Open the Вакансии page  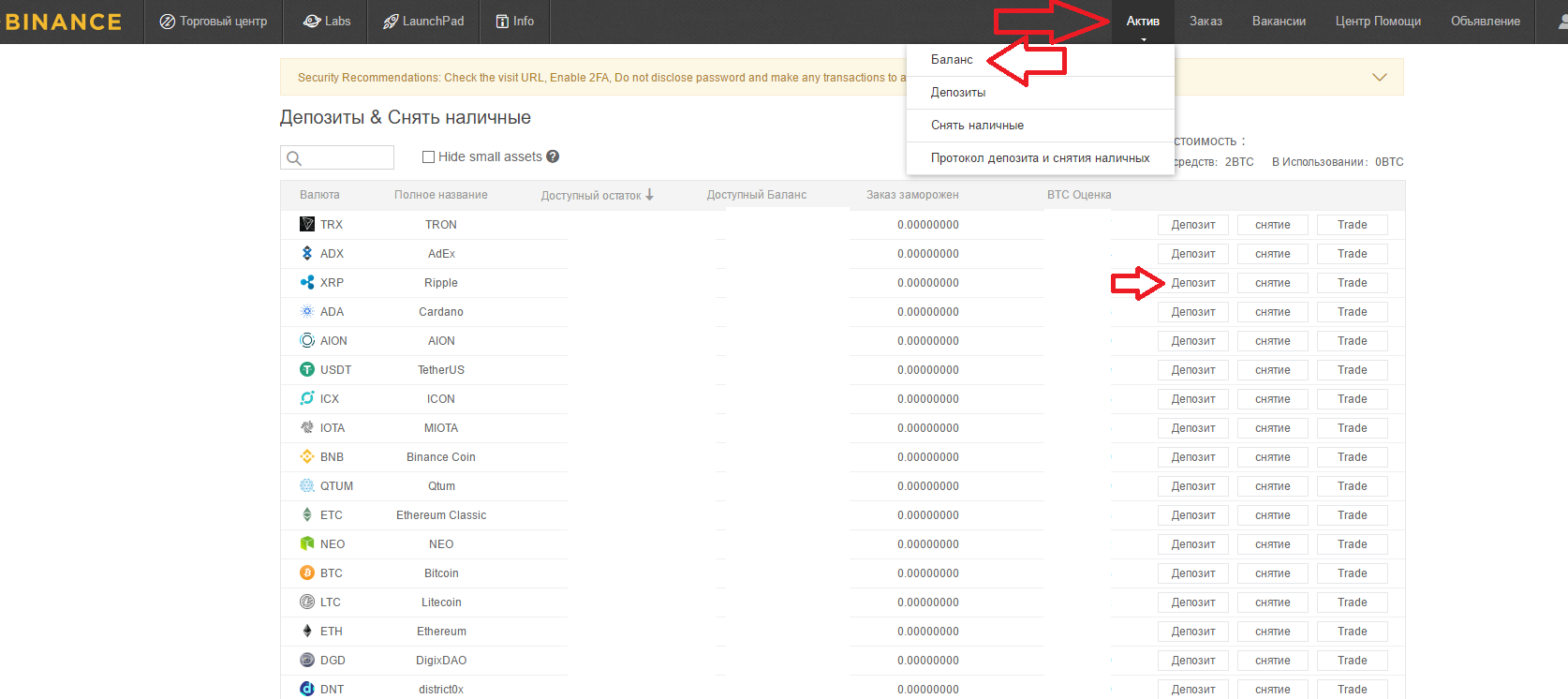tap(1279, 22)
